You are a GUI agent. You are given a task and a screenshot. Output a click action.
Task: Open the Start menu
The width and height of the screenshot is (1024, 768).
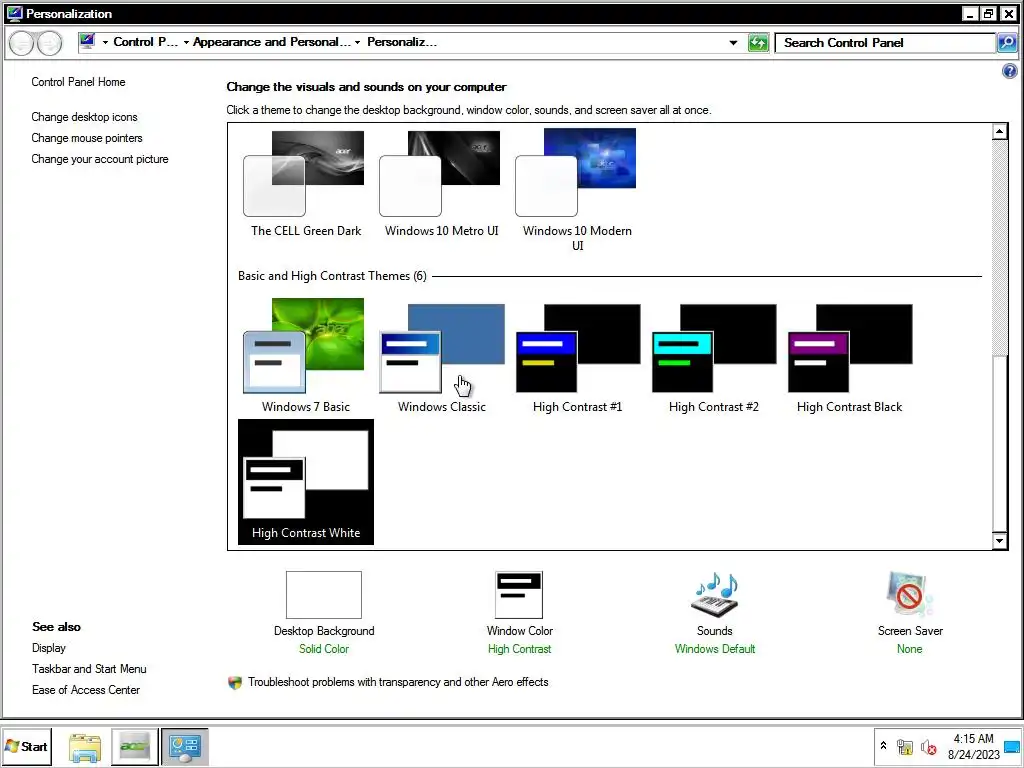click(26, 746)
